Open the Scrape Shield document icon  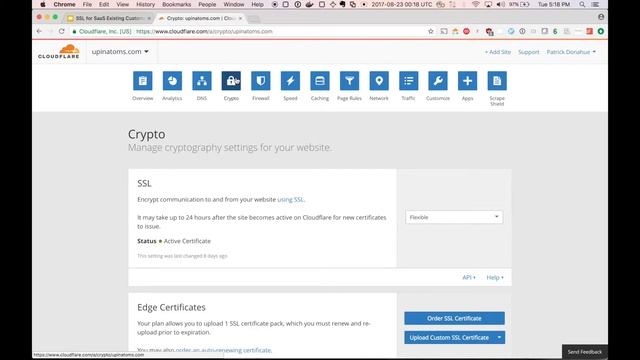497,81
